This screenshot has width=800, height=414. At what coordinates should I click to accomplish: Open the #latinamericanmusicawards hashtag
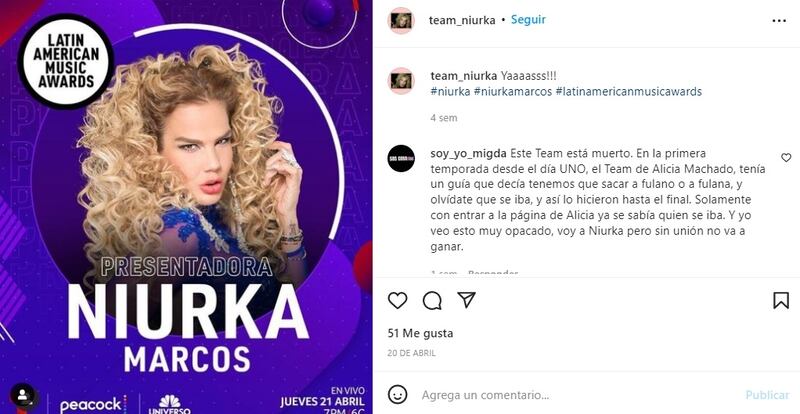pos(629,92)
